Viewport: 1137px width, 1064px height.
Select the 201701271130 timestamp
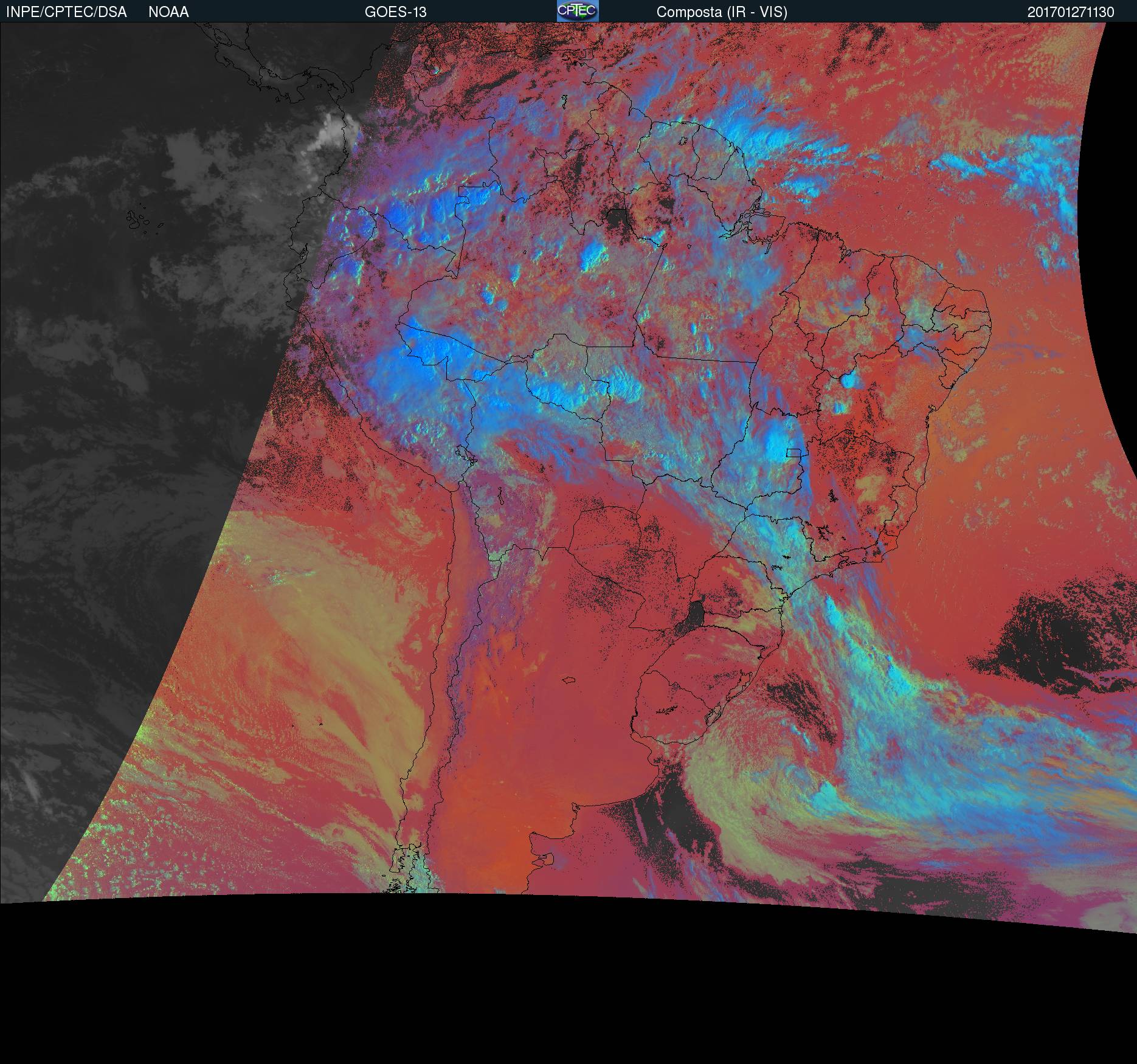pos(1071,12)
